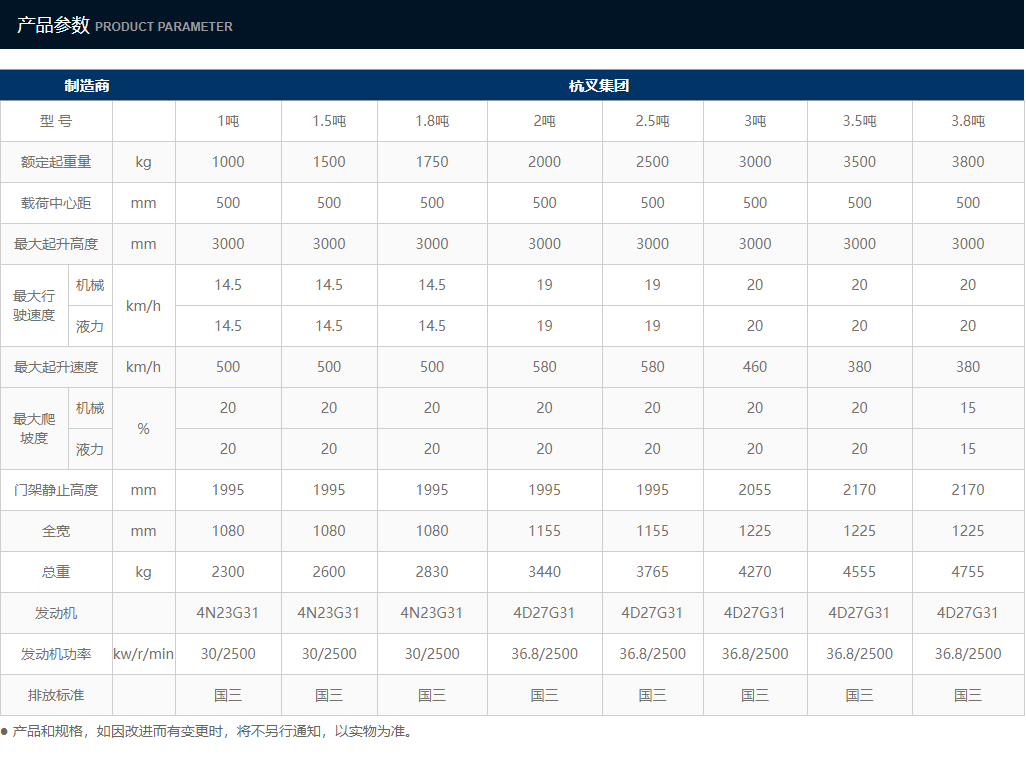This screenshot has width=1026, height=759.
Task: Click the '最大起升高度' row label
Action: coord(56,244)
